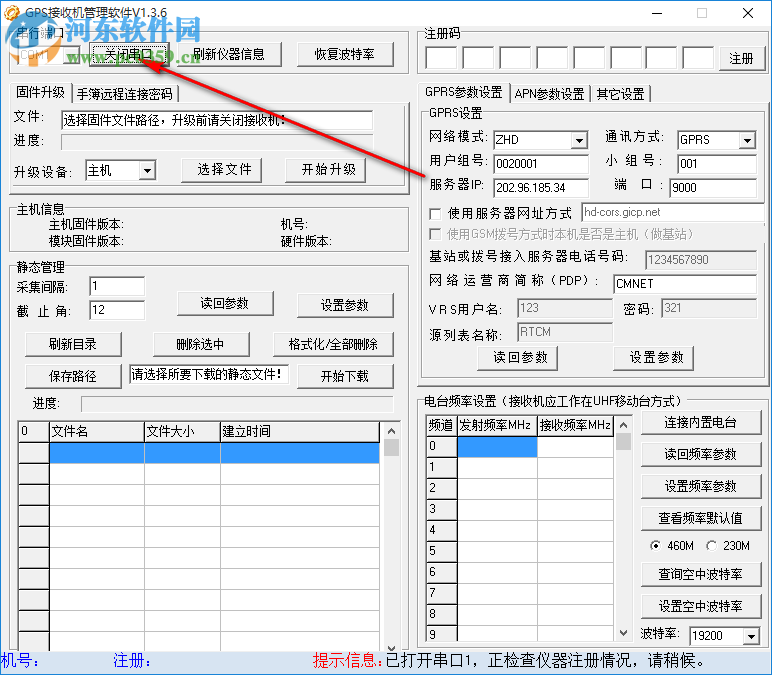Image resolution: width=772 pixels, height=675 pixels.
Task: Click 连接内置电台 button
Action: pyautogui.click(x=701, y=423)
